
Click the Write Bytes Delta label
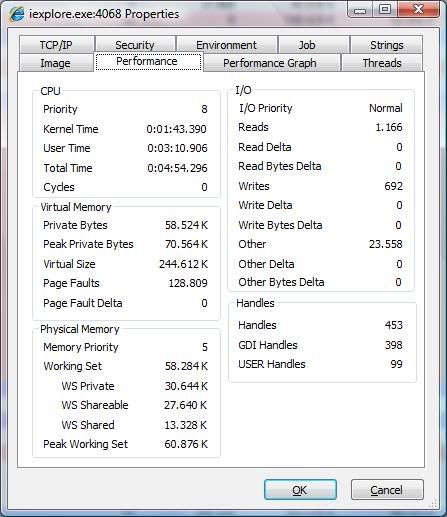coord(280,225)
